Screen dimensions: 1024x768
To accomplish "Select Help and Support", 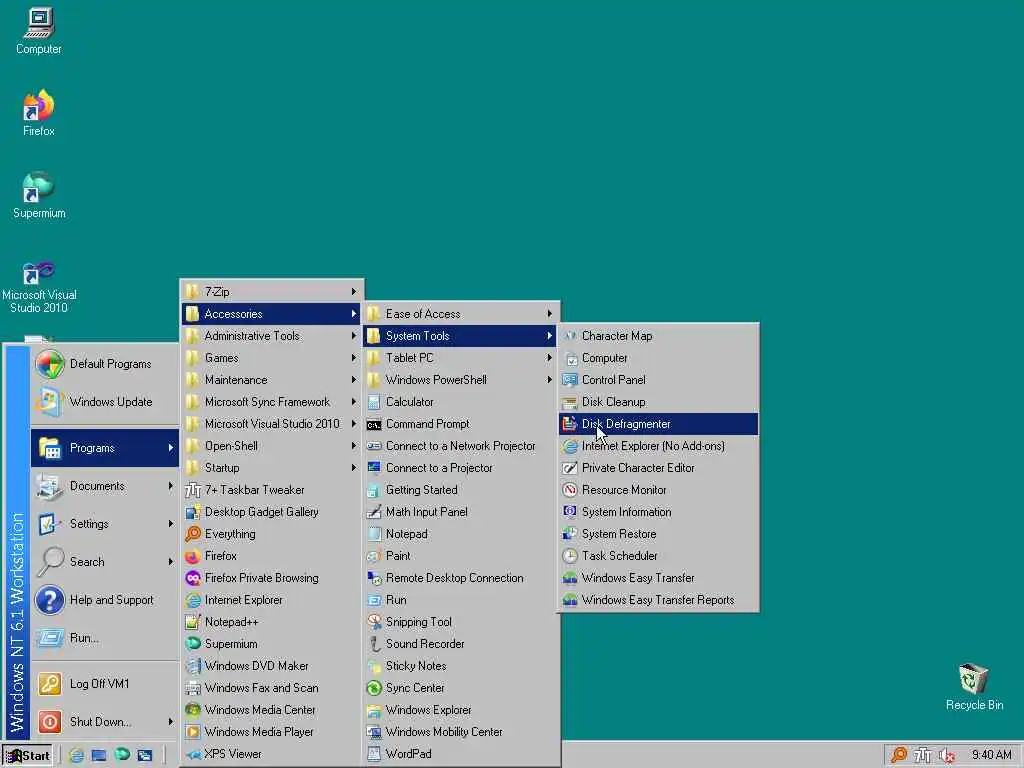I will coord(104,600).
